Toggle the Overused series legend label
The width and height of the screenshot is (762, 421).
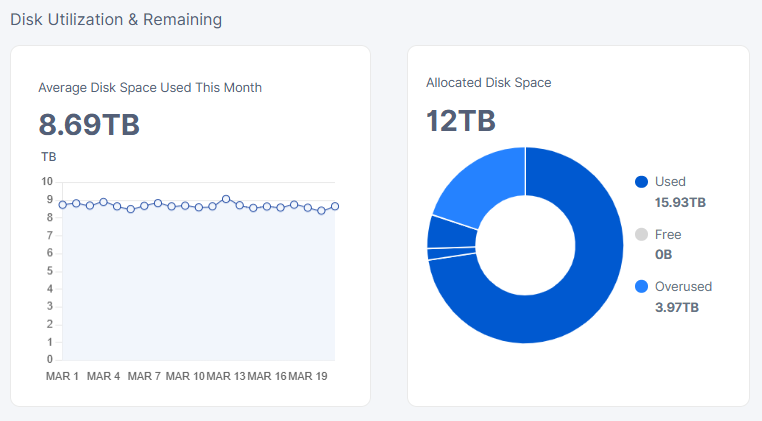click(x=683, y=287)
